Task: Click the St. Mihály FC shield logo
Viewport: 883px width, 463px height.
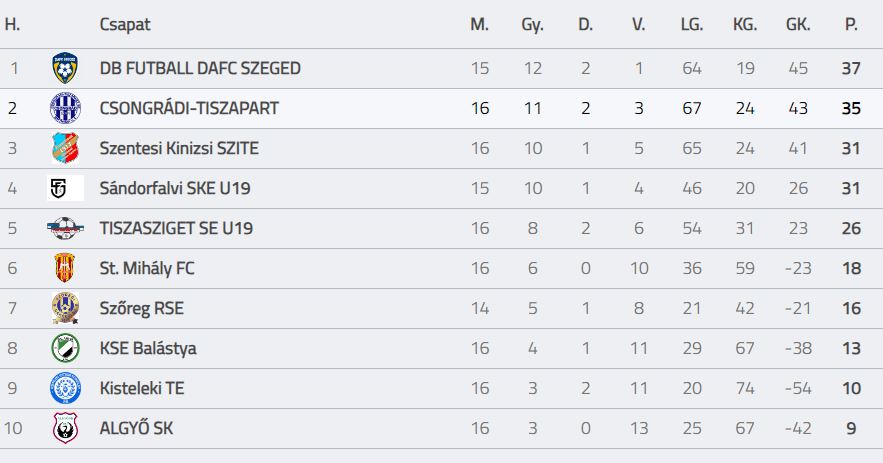Action: [x=65, y=268]
